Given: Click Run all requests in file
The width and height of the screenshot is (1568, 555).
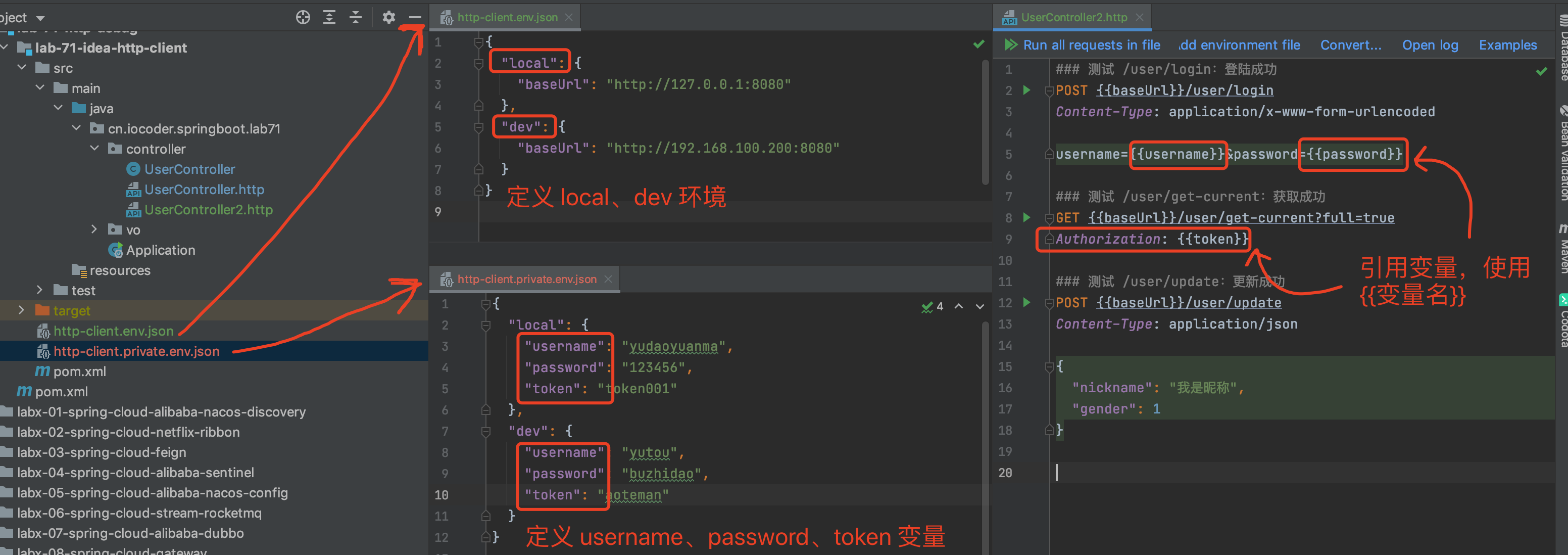Looking at the screenshot, I should coord(1092,45).
